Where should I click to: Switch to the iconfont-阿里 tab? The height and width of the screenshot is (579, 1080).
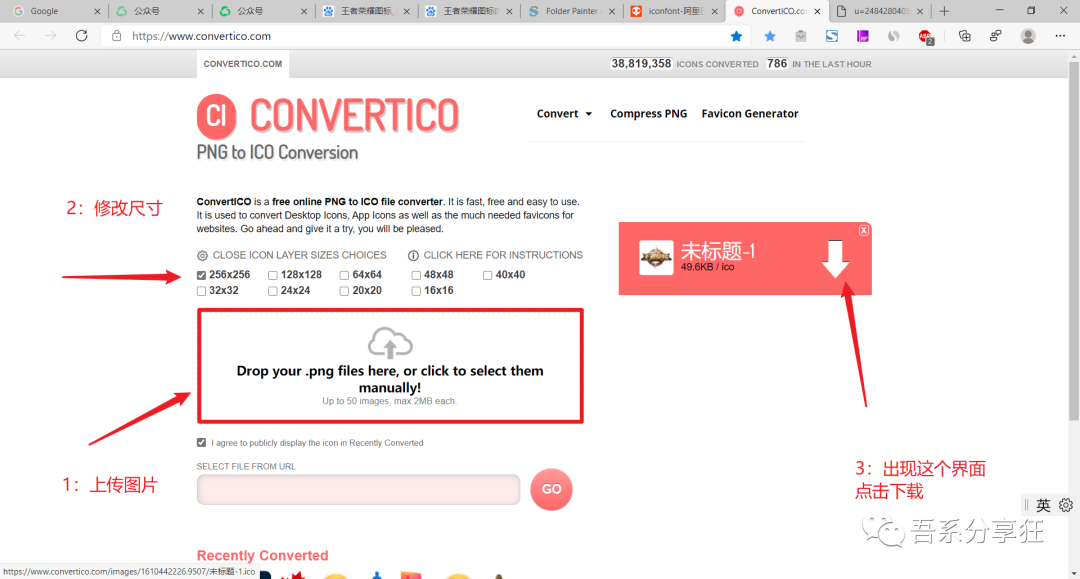[x=674, y=11]
